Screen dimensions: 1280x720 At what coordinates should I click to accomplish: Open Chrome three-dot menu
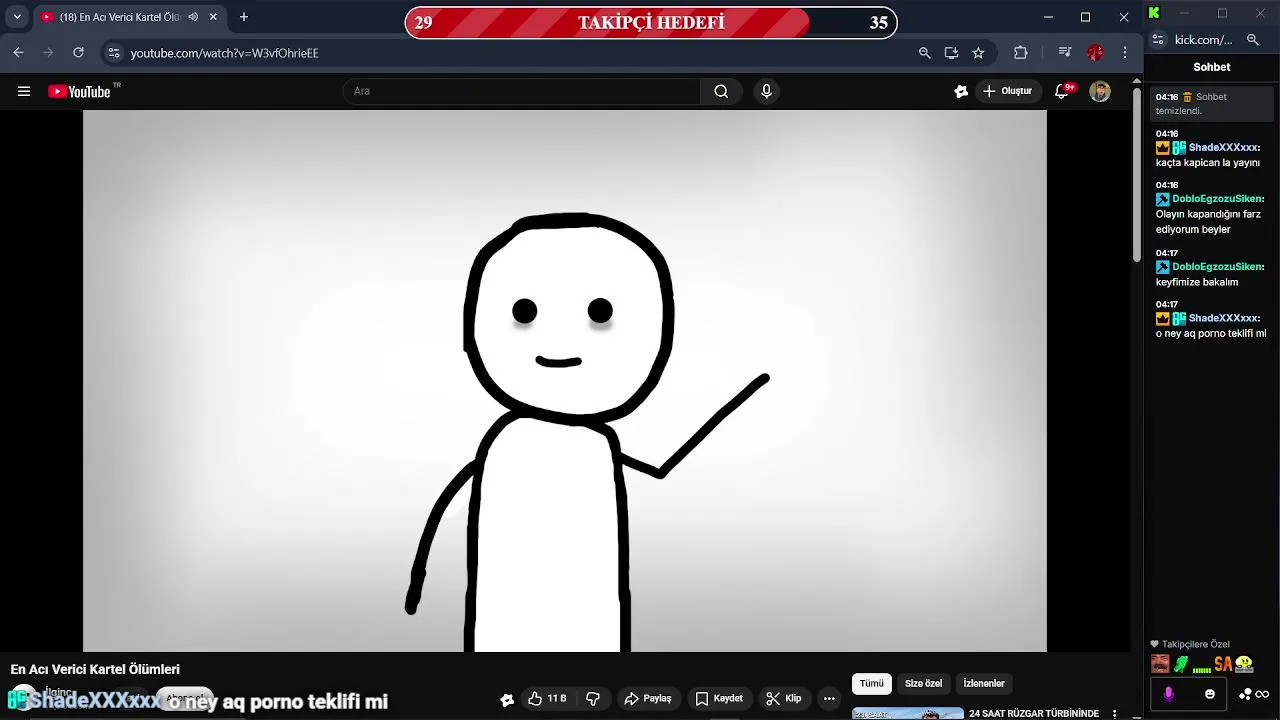[x=1126, y=53]
